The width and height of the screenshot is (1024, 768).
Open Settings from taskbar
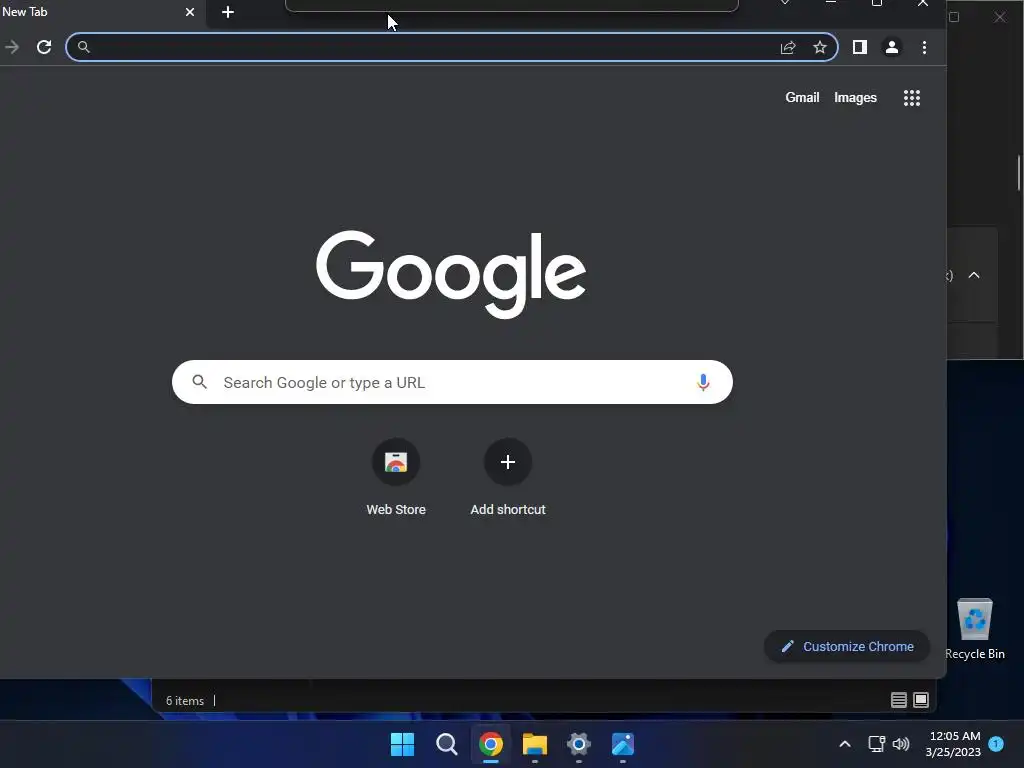pos(579,744)
